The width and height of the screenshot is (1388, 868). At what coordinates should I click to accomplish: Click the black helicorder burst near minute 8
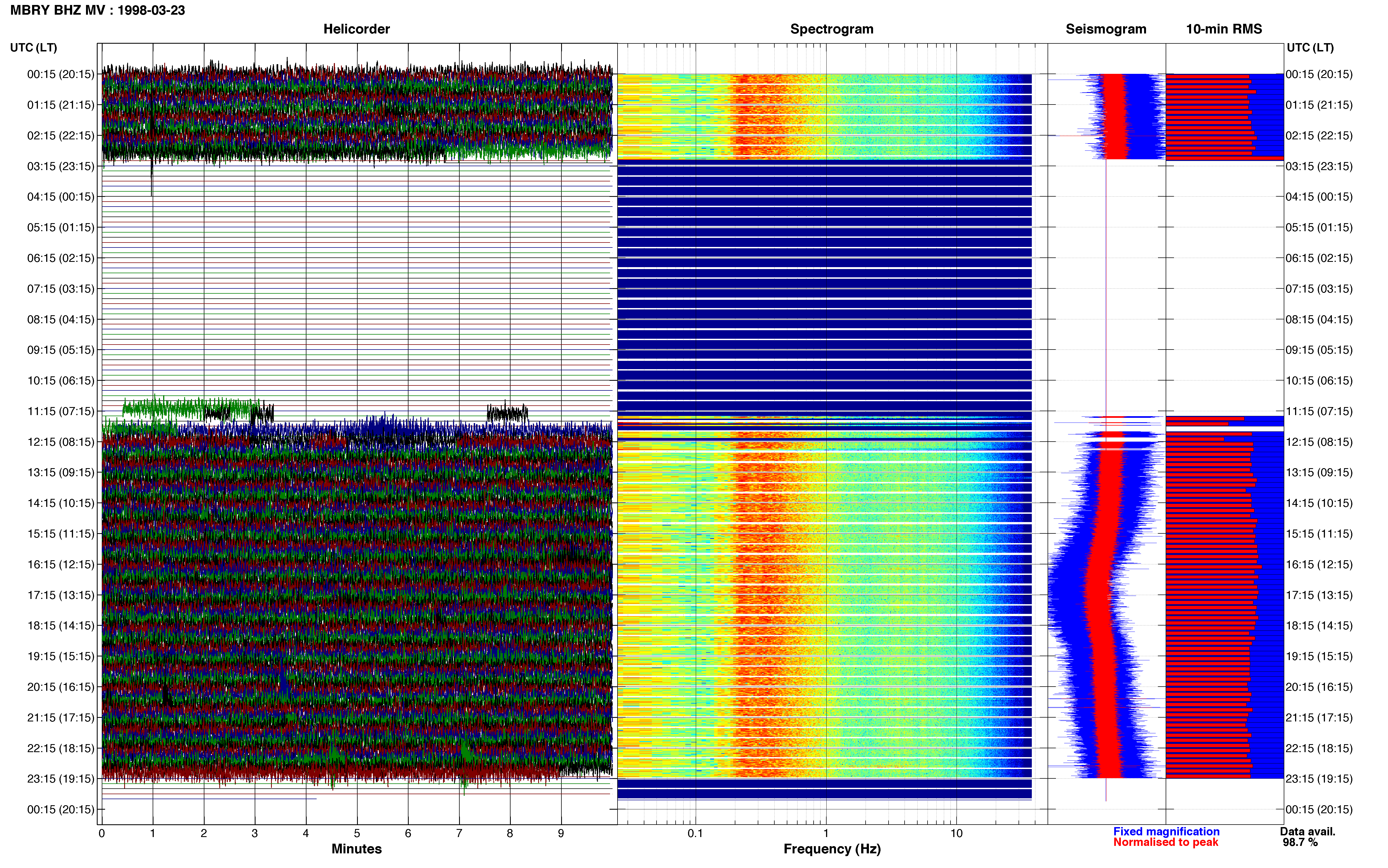pos(507,413)
